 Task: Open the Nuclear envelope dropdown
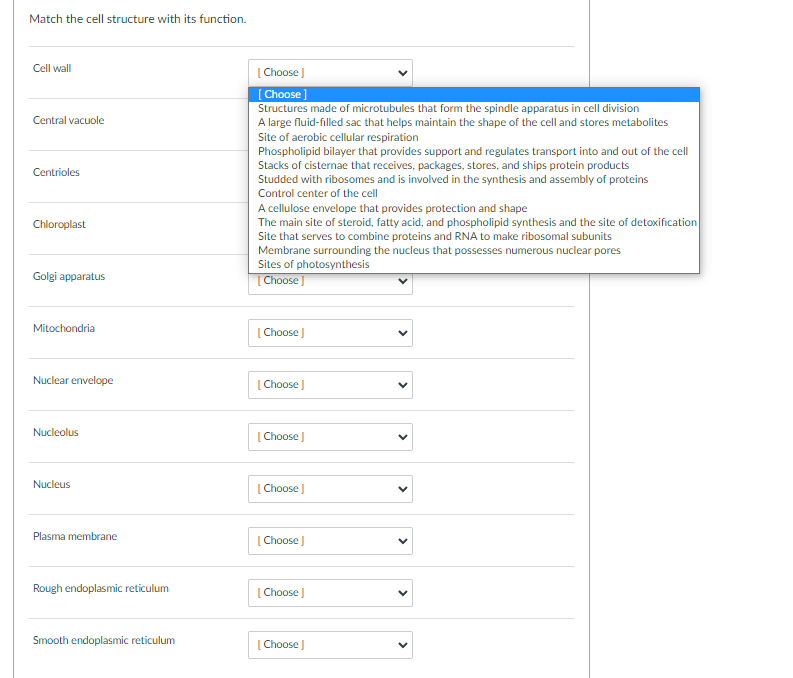(330, 385)
